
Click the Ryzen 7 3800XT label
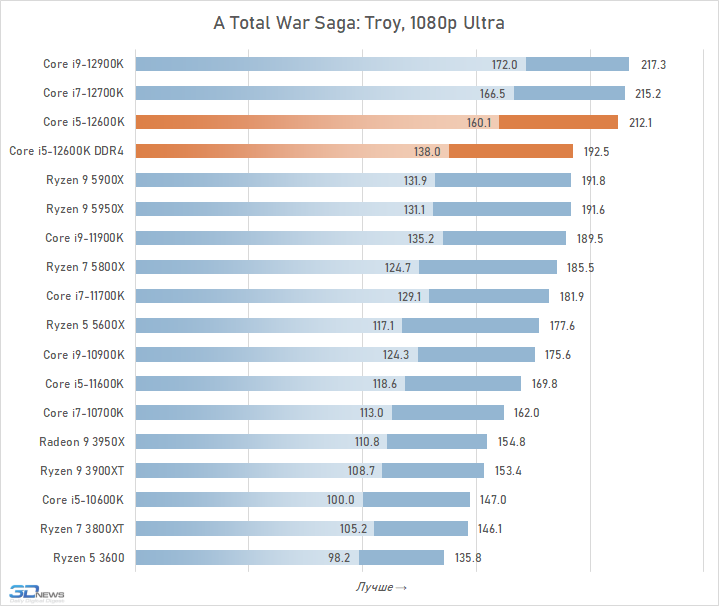[82, 528]
